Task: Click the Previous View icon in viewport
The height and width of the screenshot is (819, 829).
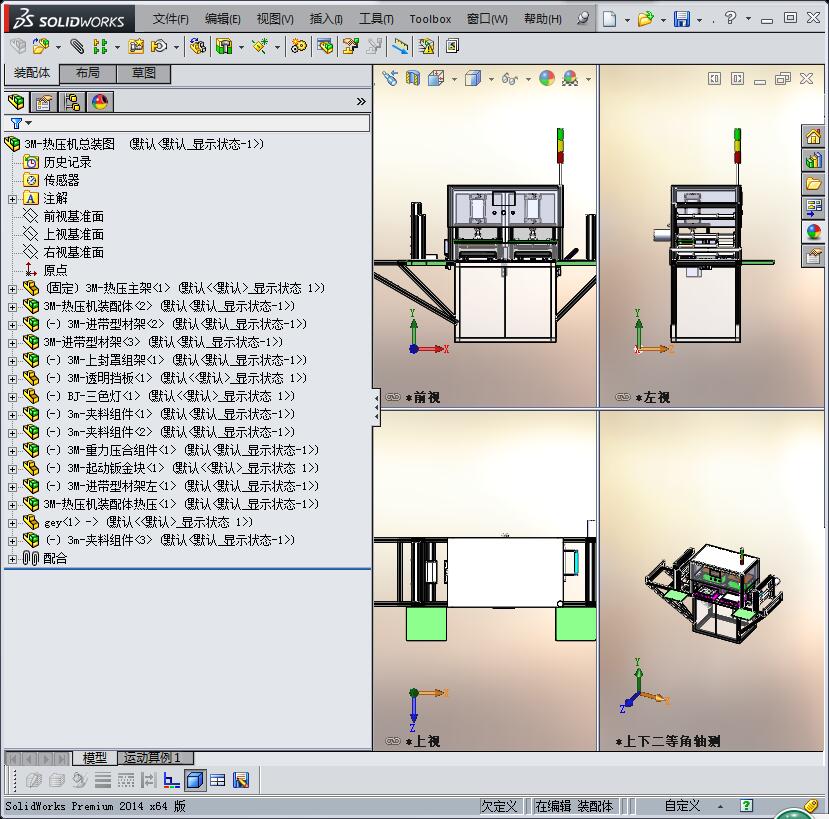Action: [x=390, y=79]
